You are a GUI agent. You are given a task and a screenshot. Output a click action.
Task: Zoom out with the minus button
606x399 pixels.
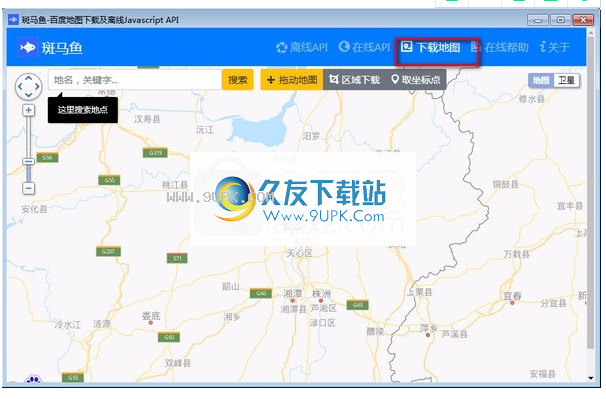(x=29, y=188)
